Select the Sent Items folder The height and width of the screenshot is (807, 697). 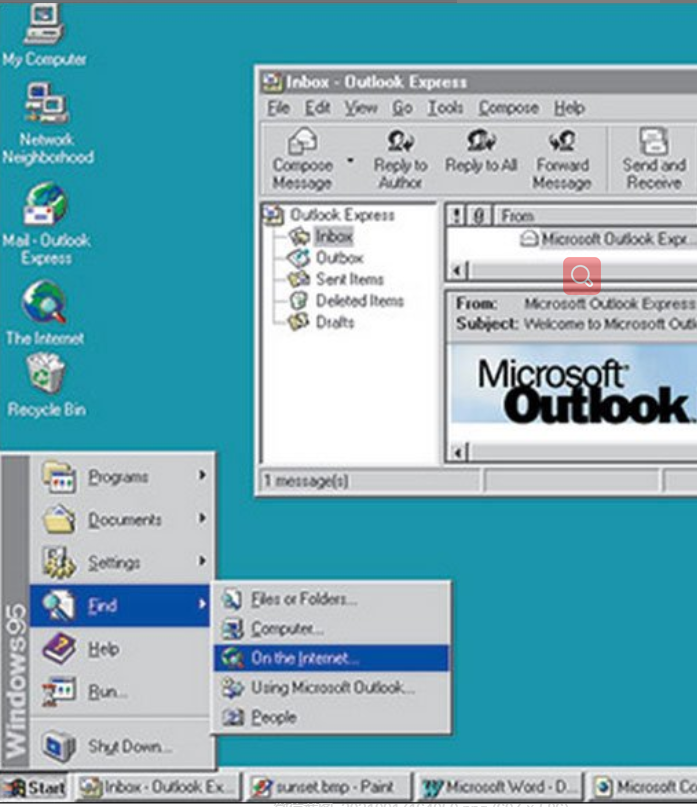(x=336, y=279)
